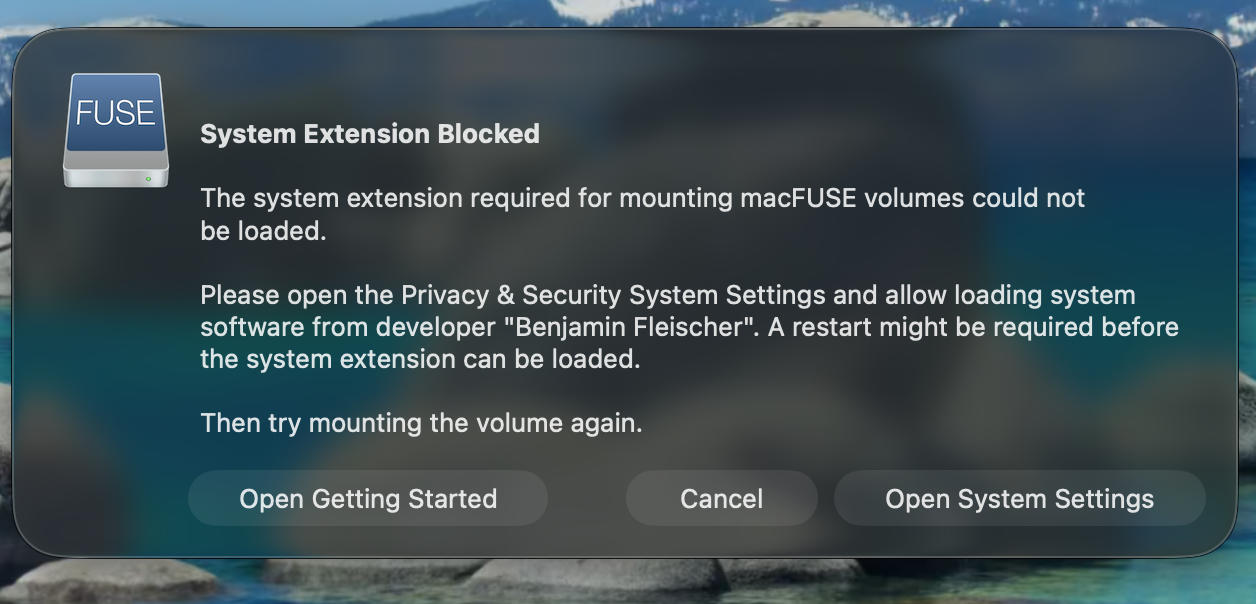The image size is (1256, 604).
Task: Open System Settings from the dialog
Action: pos(1019,499)
